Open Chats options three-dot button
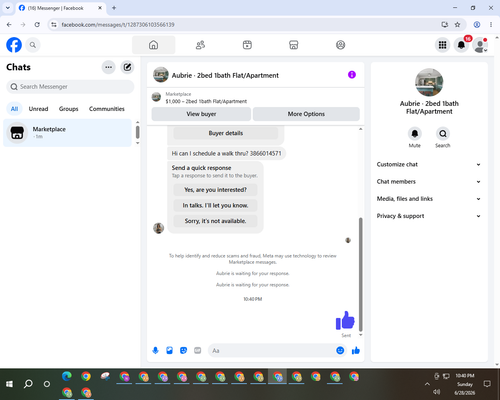 pos(108,67)
